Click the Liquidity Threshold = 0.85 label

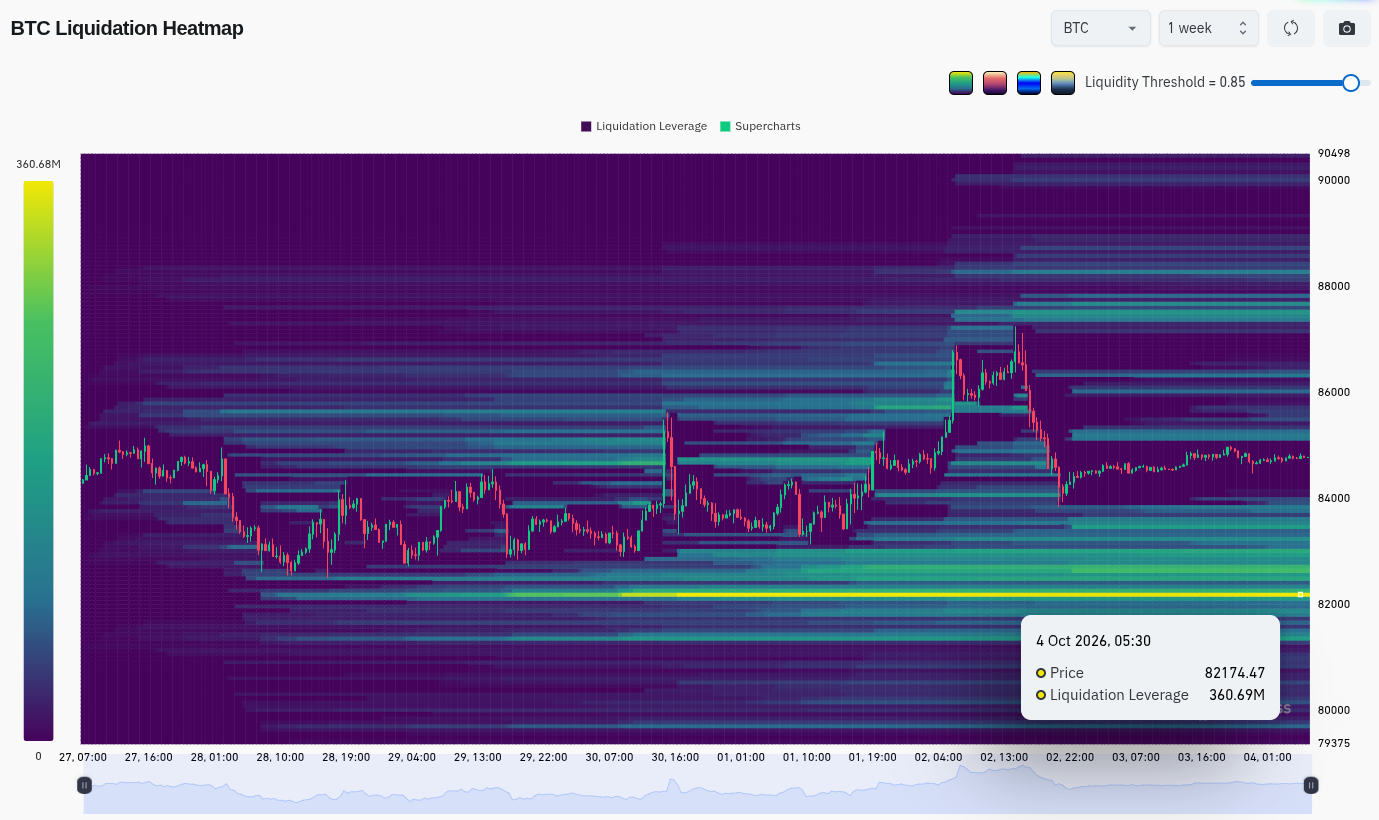point(1165,83)
